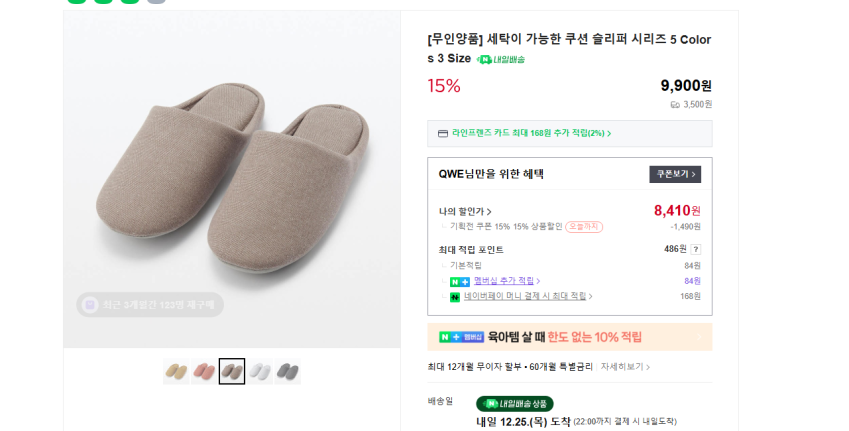Select the beige slipper color thumbnail
Viewport: 849px width, 431px height.
tap(176, 372)
